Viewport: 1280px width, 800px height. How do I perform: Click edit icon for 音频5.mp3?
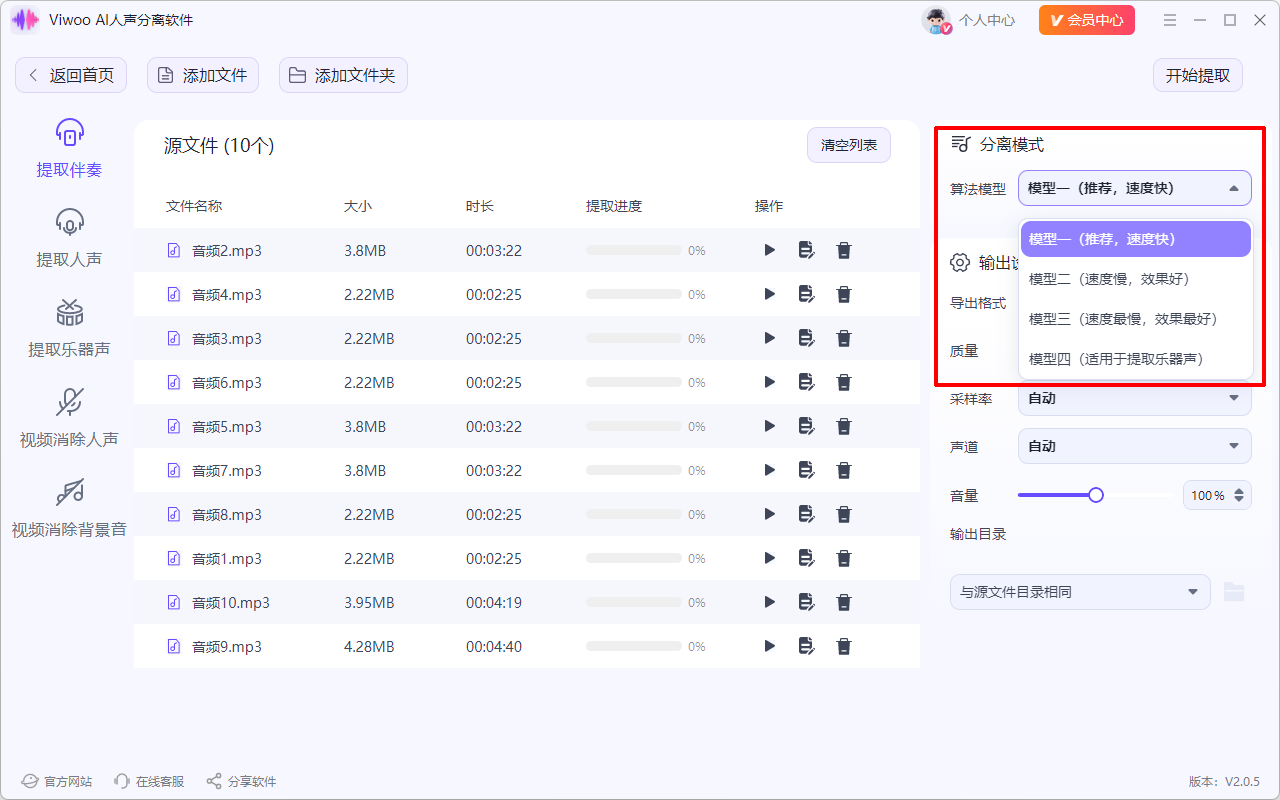pos(806,426)
